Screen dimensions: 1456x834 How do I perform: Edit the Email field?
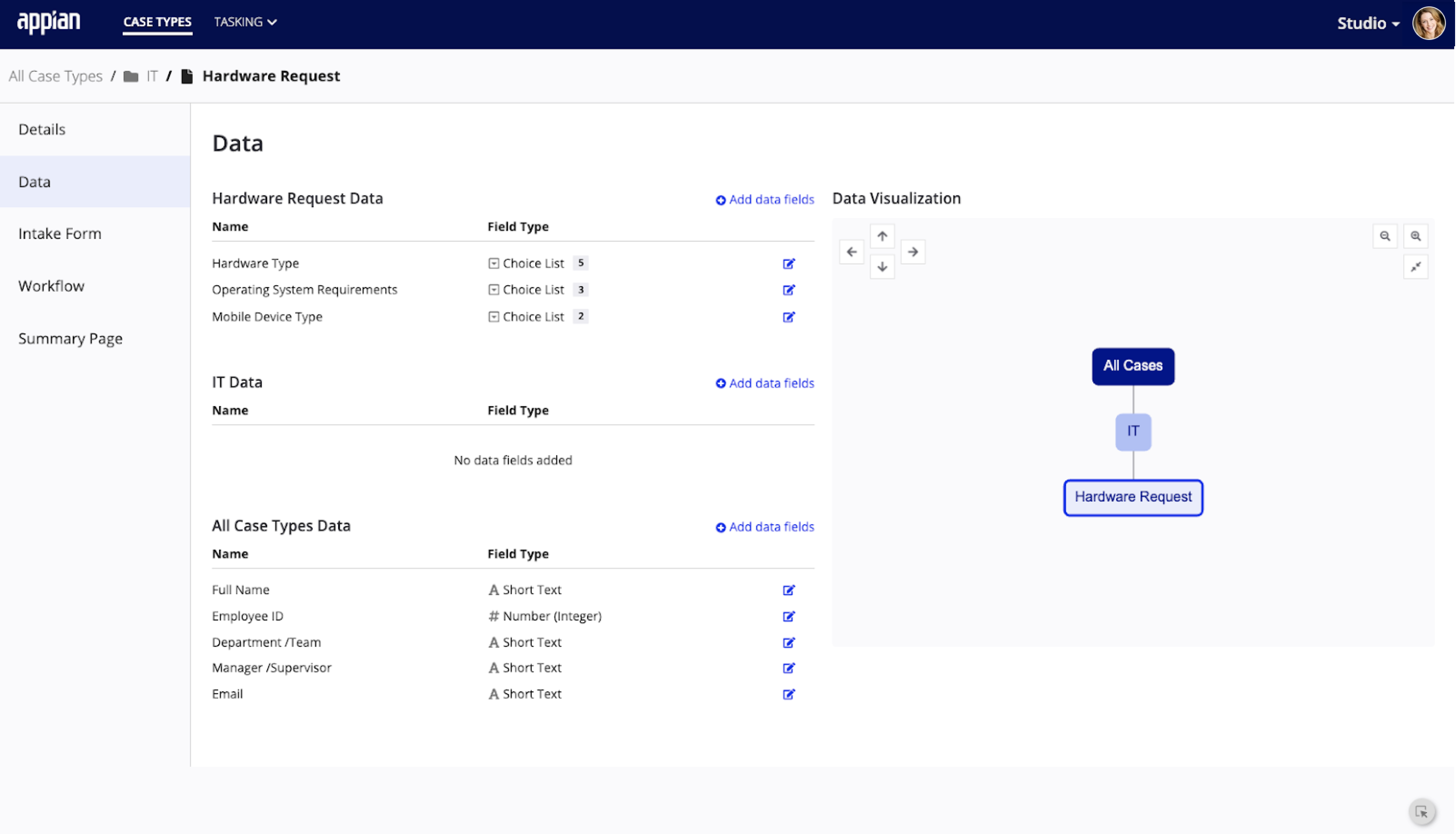click(788, 694)
